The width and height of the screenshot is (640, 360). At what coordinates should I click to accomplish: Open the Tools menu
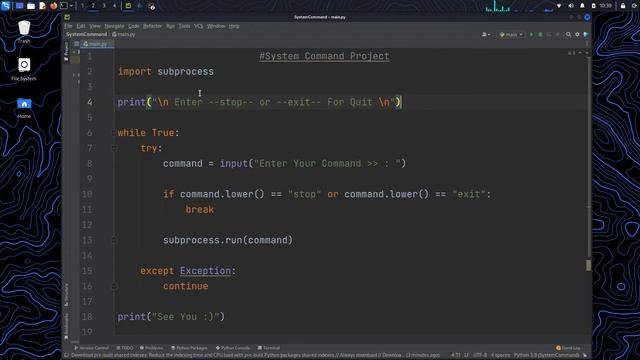184,26
